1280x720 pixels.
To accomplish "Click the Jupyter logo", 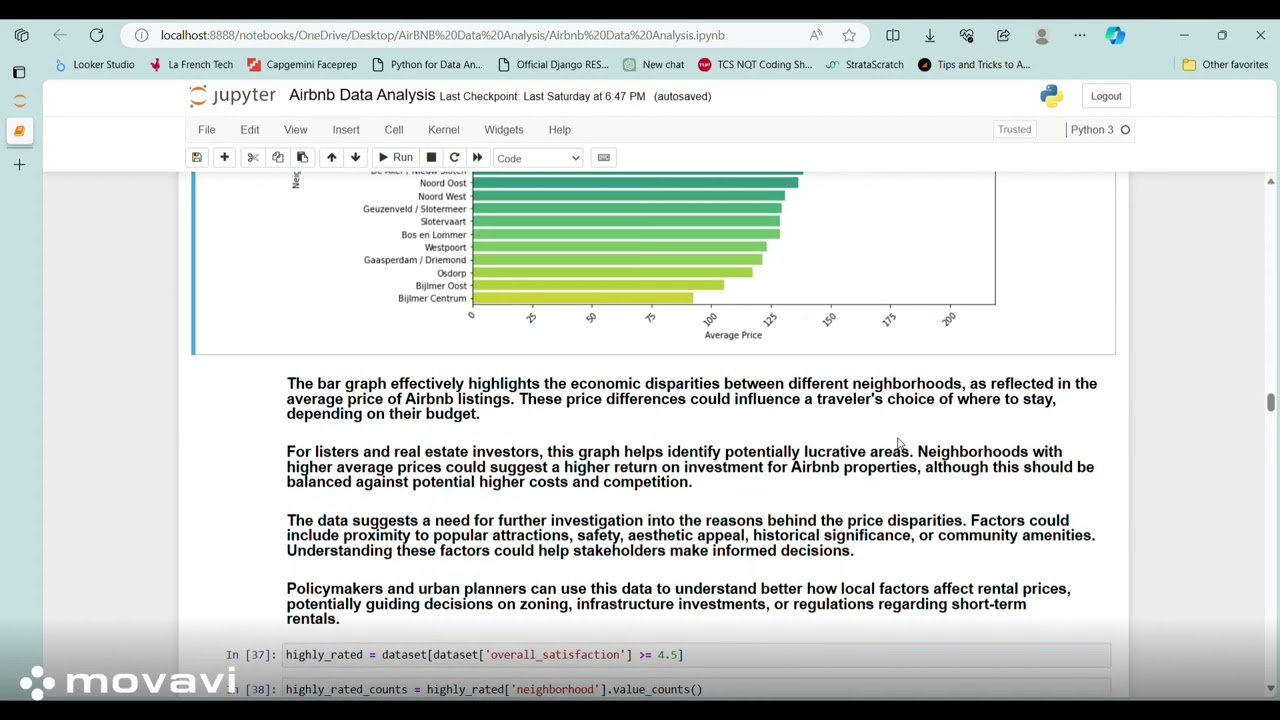I will pyautogui.click(x=232, y=96).
